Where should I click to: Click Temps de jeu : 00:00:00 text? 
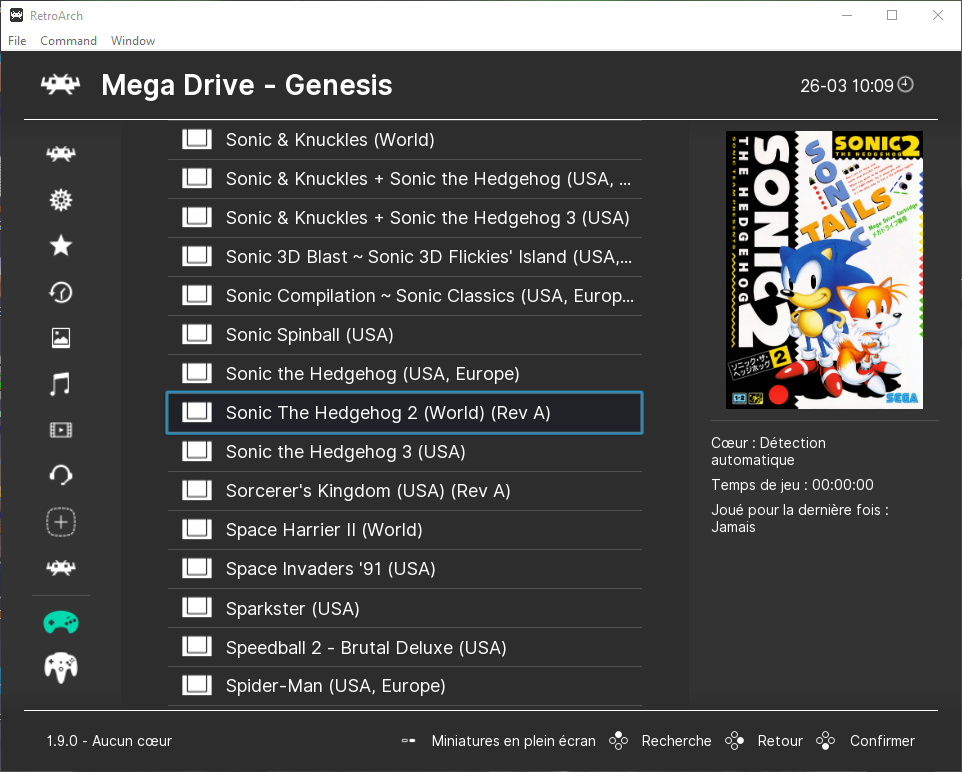pos(792,485)
